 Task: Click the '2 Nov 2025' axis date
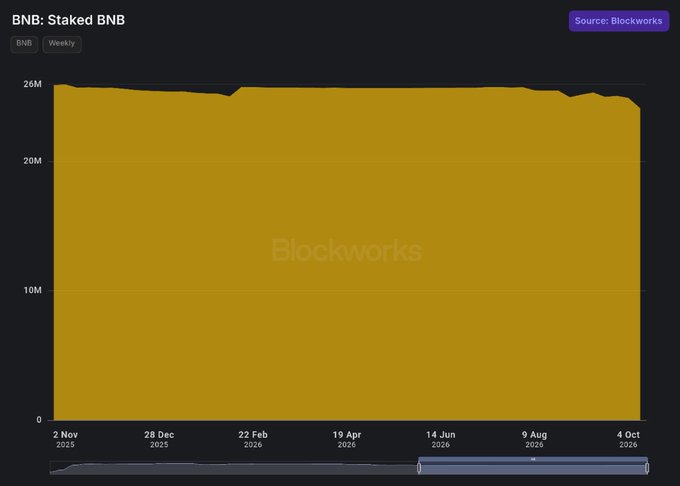click(65, 439)
